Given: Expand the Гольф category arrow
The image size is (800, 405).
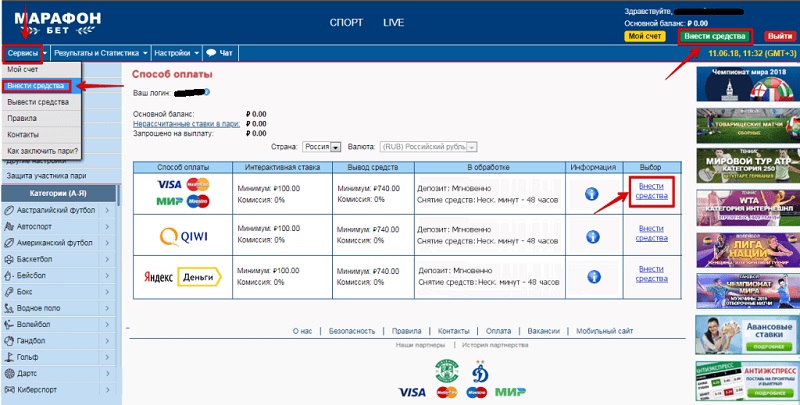Looking at the screenshot, I should (x=109, y=357).
